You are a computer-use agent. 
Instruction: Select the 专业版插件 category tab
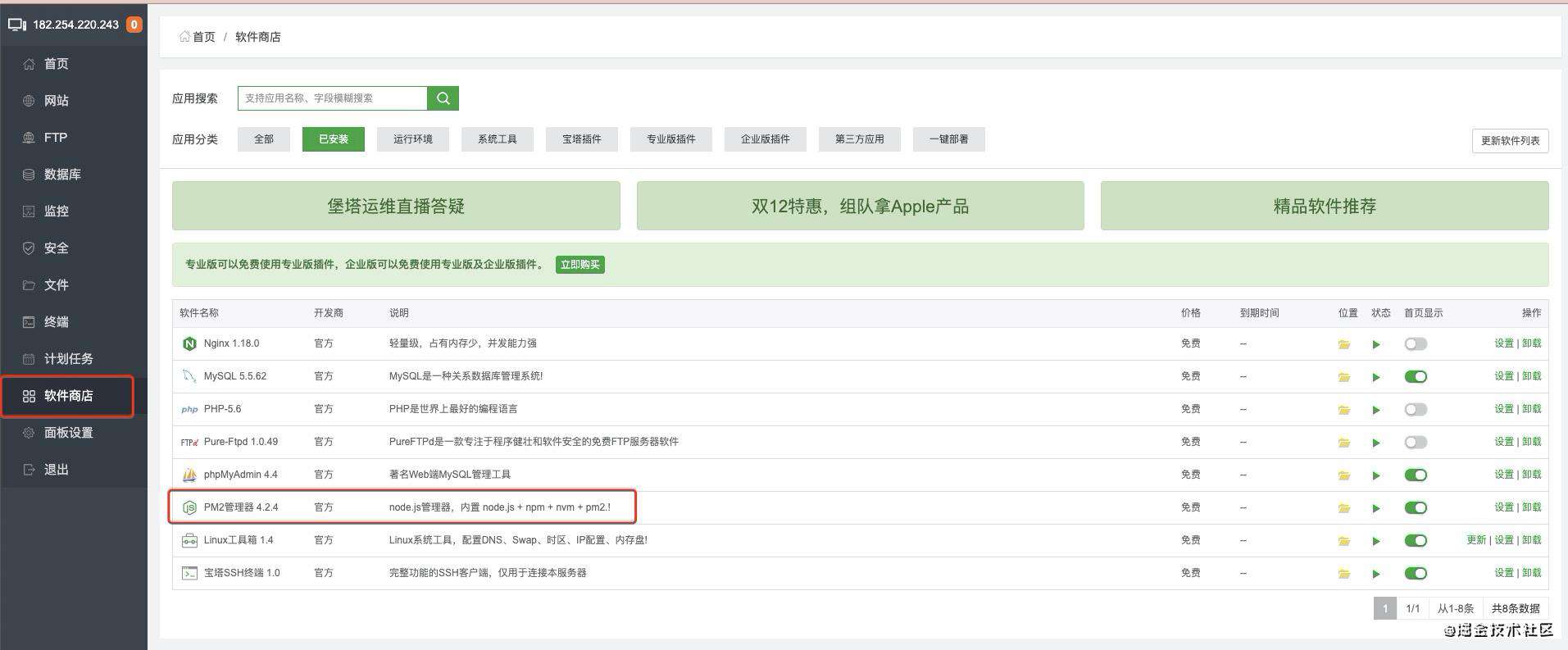point(671,139)
